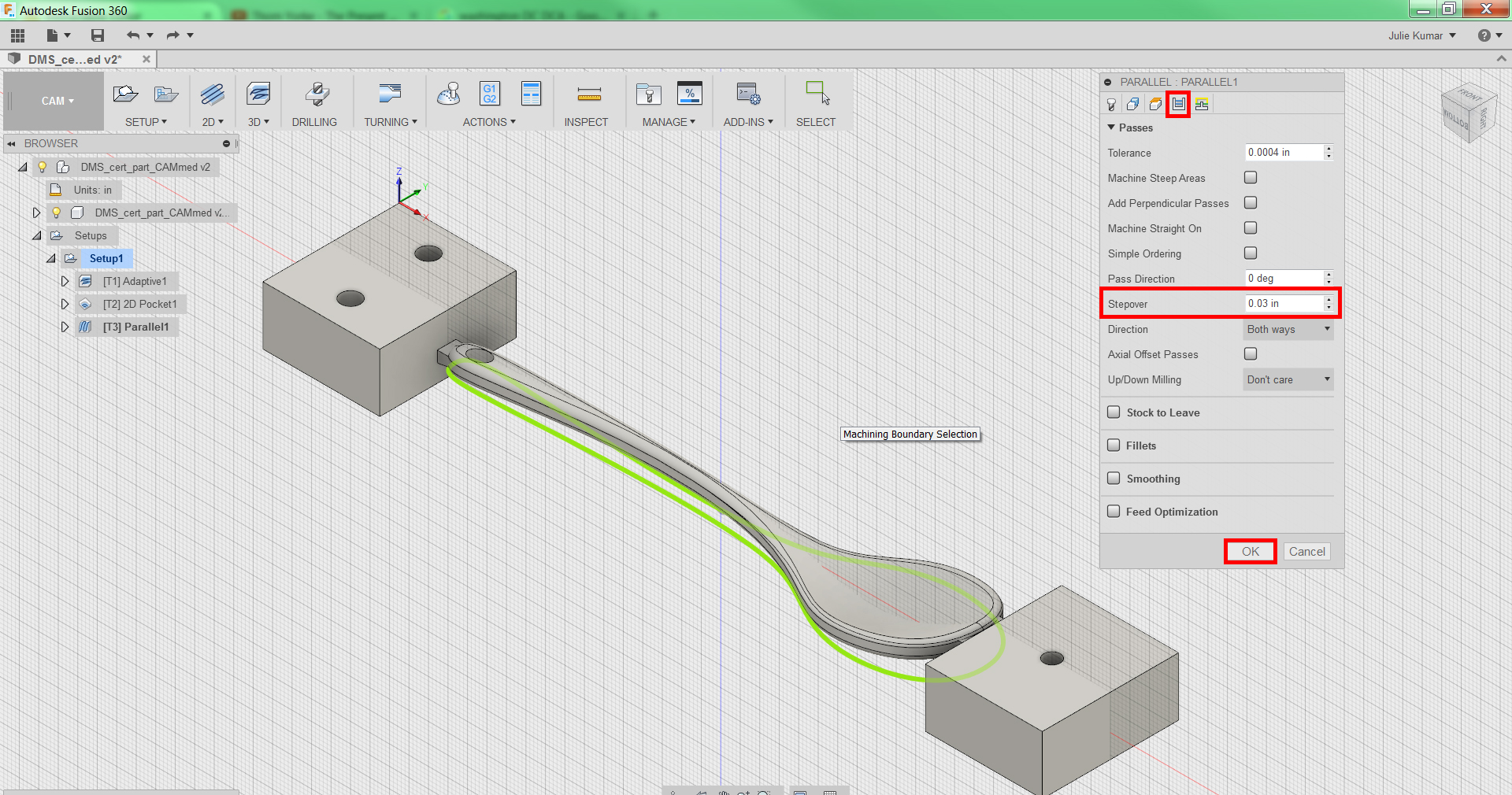Enable Machine Steep Areas checkbox
The image size is (1512, 795).
tap(1251, 178)
